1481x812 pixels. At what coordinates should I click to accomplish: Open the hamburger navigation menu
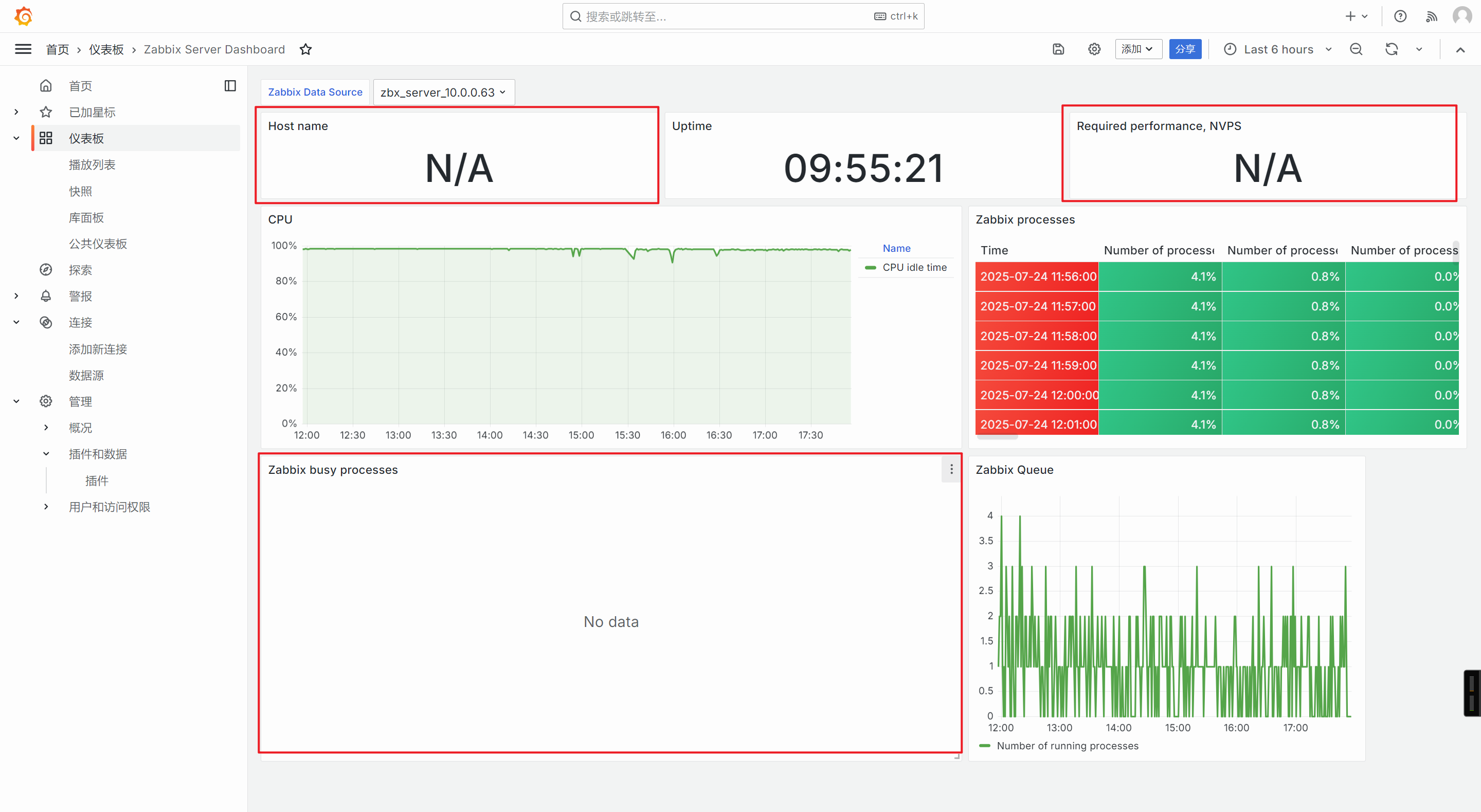(23, 49)
